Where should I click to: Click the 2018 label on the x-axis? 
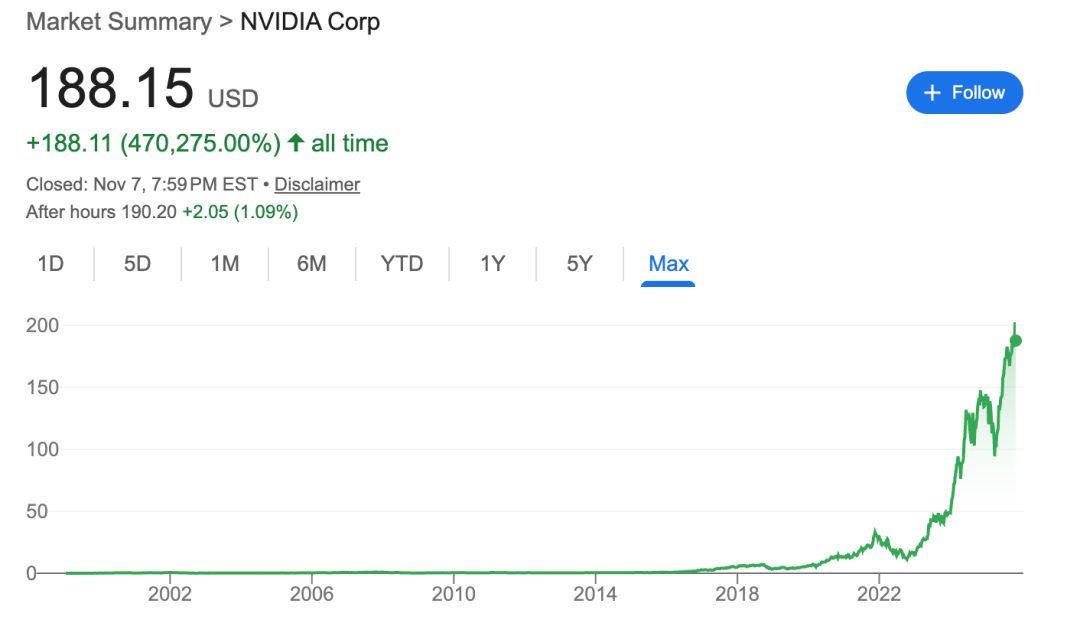(737, 594)
